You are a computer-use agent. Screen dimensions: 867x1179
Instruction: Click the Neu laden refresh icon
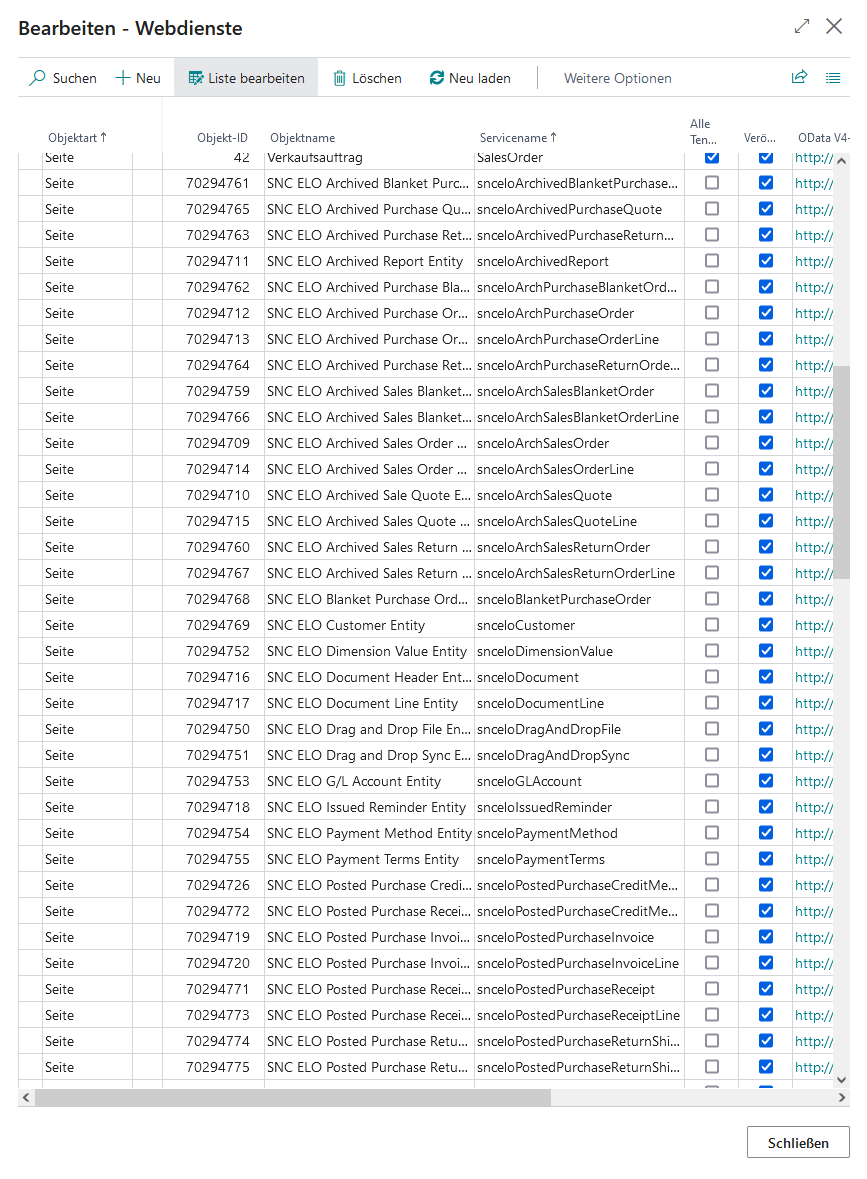(x=437, y=78)
